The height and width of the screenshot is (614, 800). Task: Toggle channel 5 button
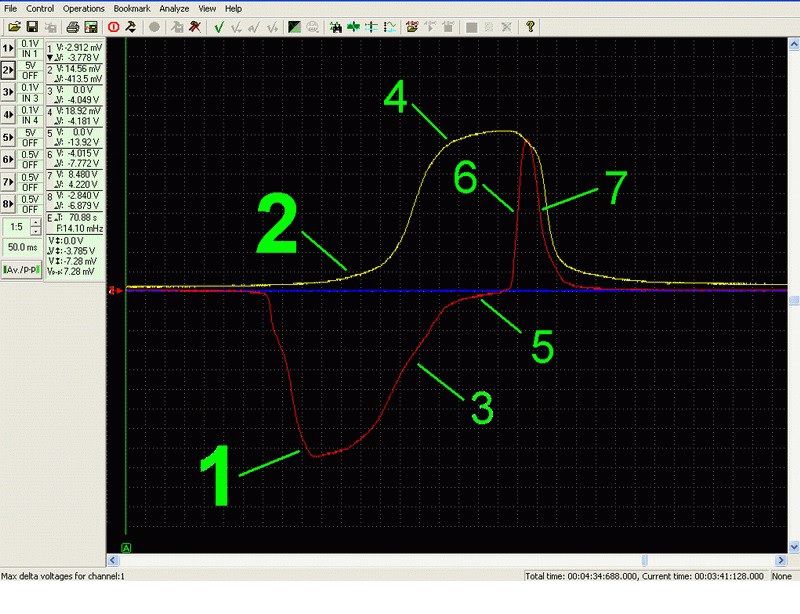pyautogui.click(x=8, y=137)
